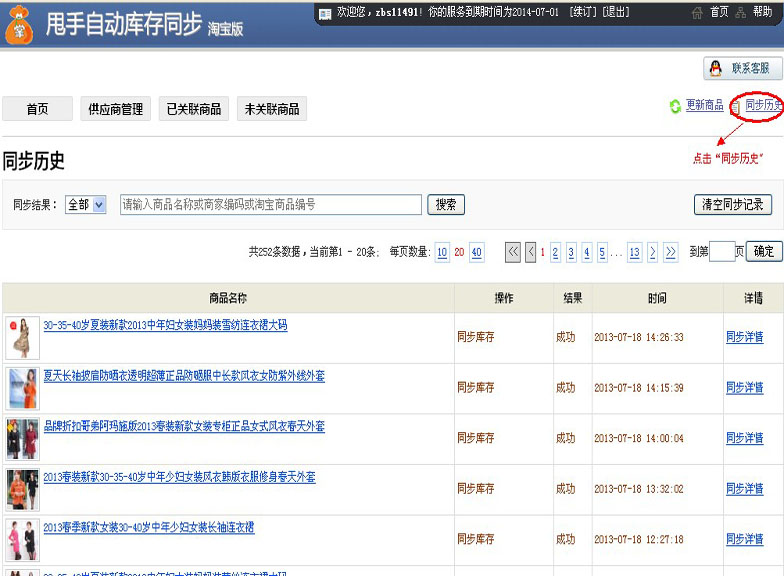Jump to last page double-right arrow
This screenshot has height=576, width=784.
(670, 252)
